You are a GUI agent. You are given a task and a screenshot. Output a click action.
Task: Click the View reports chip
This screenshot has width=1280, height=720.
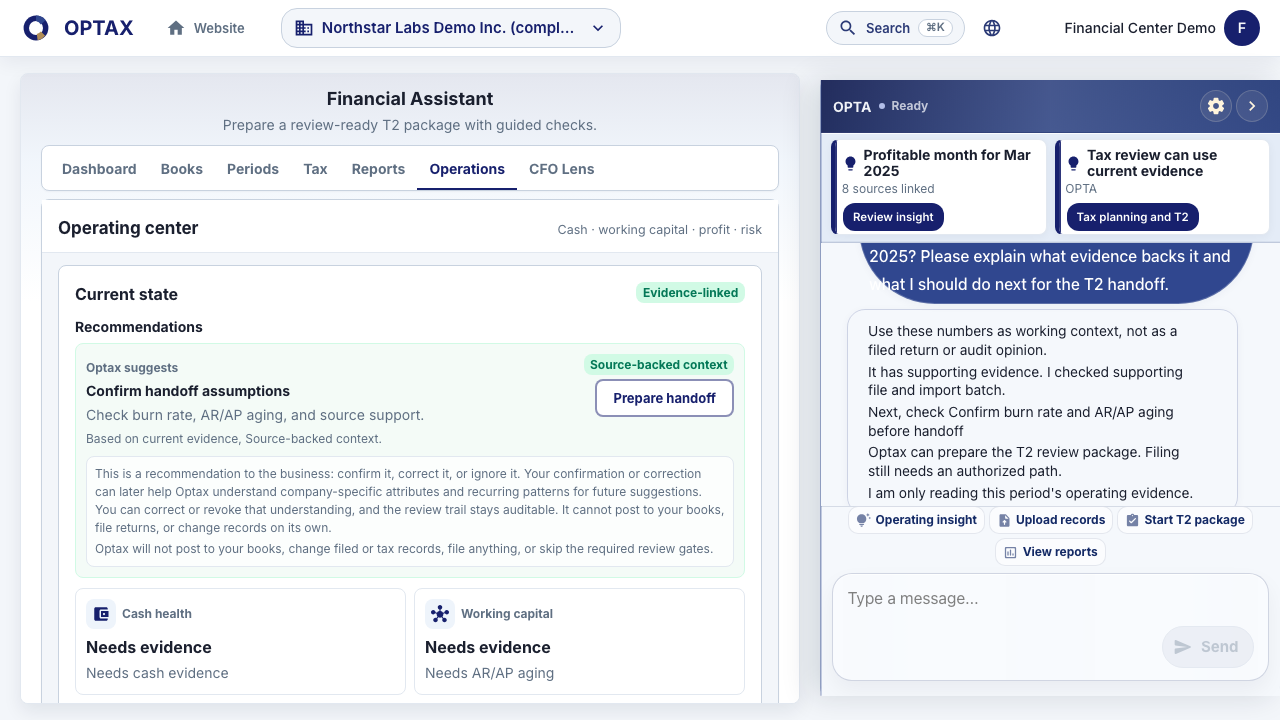[1050, 552]
